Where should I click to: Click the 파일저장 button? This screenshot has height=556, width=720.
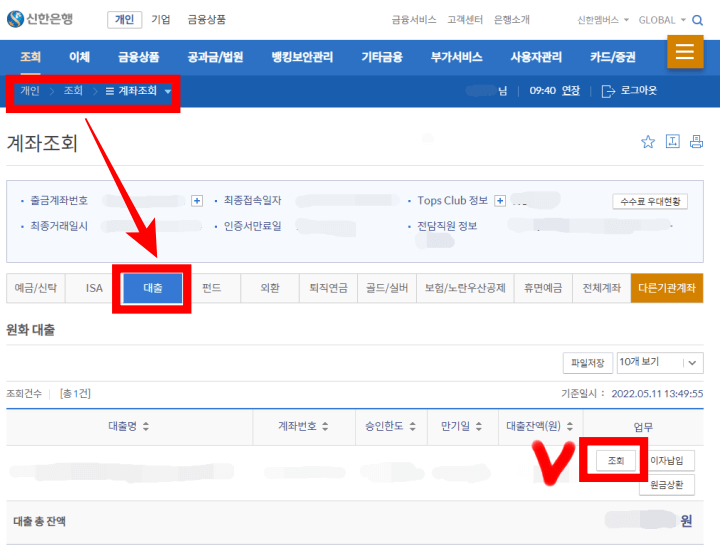pos(587,363)
